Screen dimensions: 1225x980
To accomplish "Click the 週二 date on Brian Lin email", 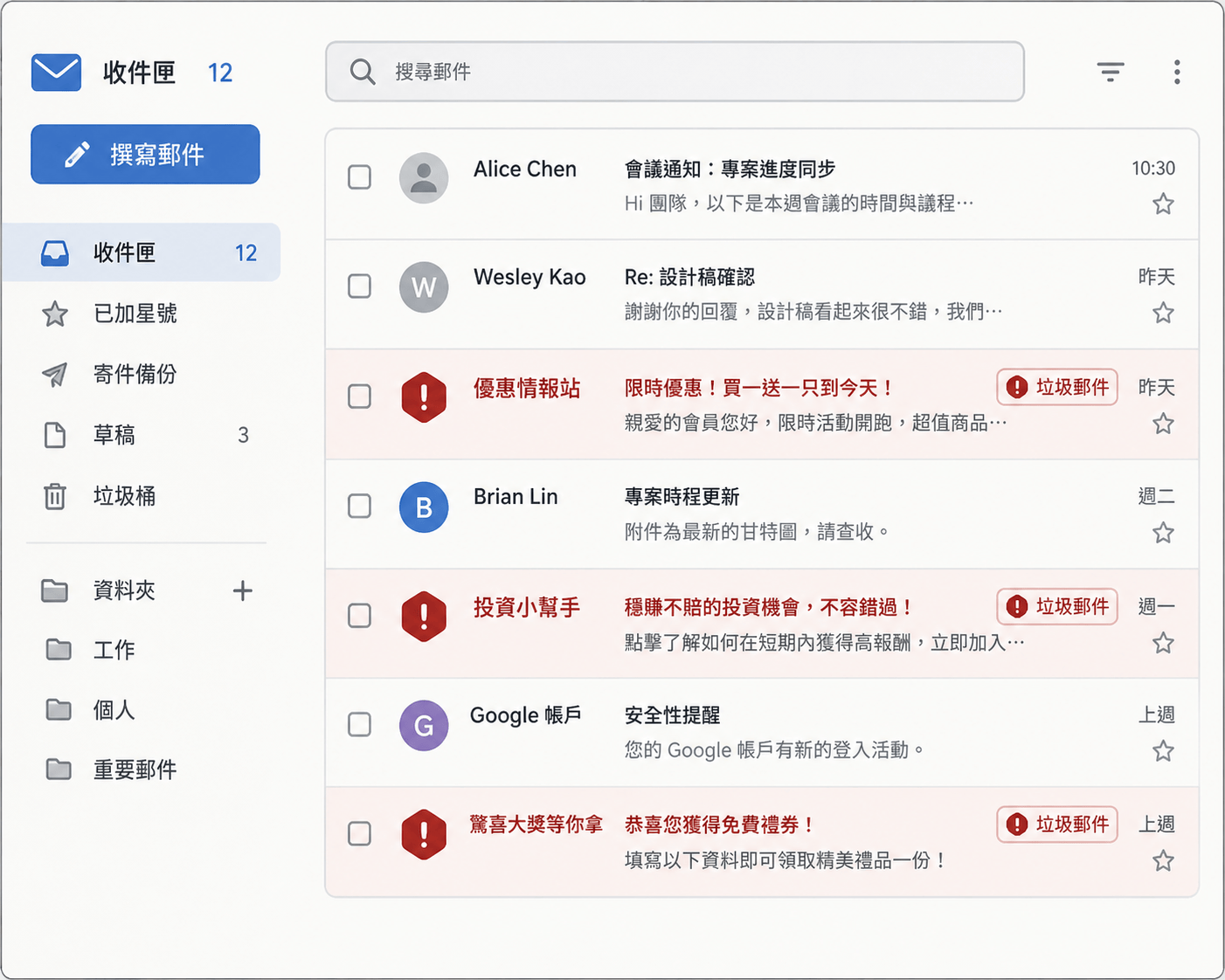I will pos(1156,497).
